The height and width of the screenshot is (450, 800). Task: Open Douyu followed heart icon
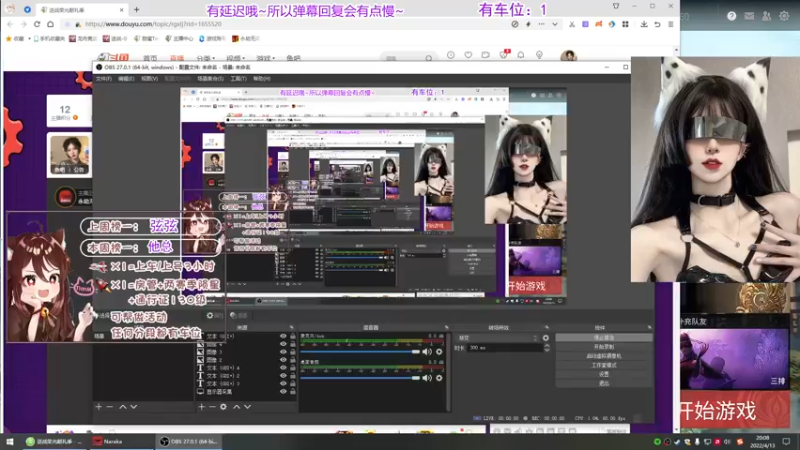[468, 55]
